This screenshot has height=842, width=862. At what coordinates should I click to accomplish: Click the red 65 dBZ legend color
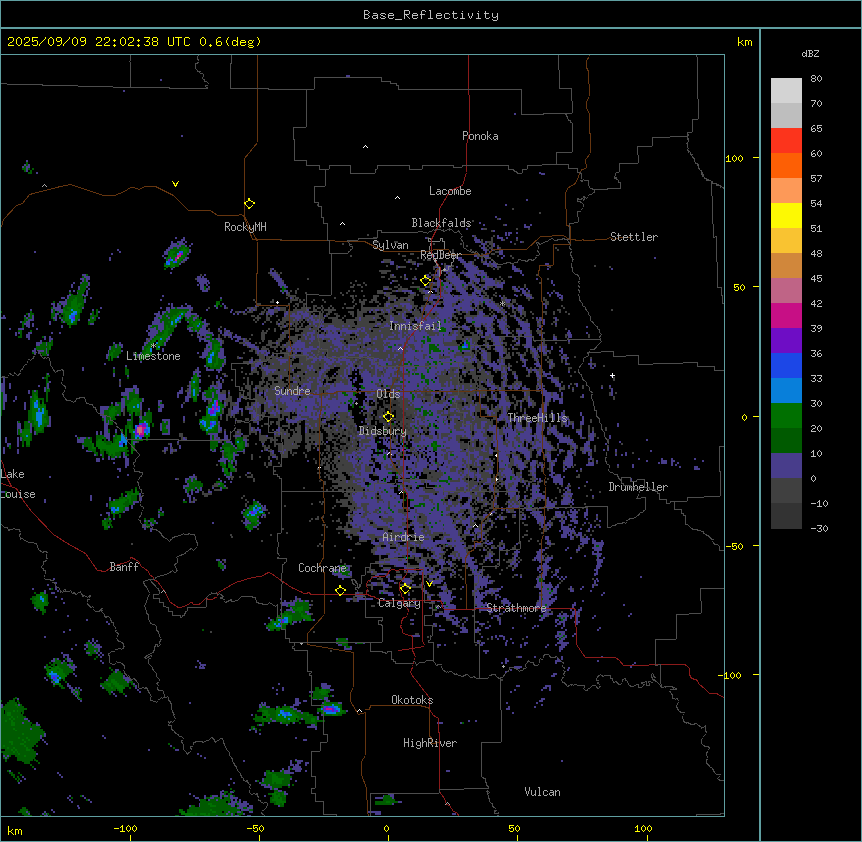coord(786,140)
